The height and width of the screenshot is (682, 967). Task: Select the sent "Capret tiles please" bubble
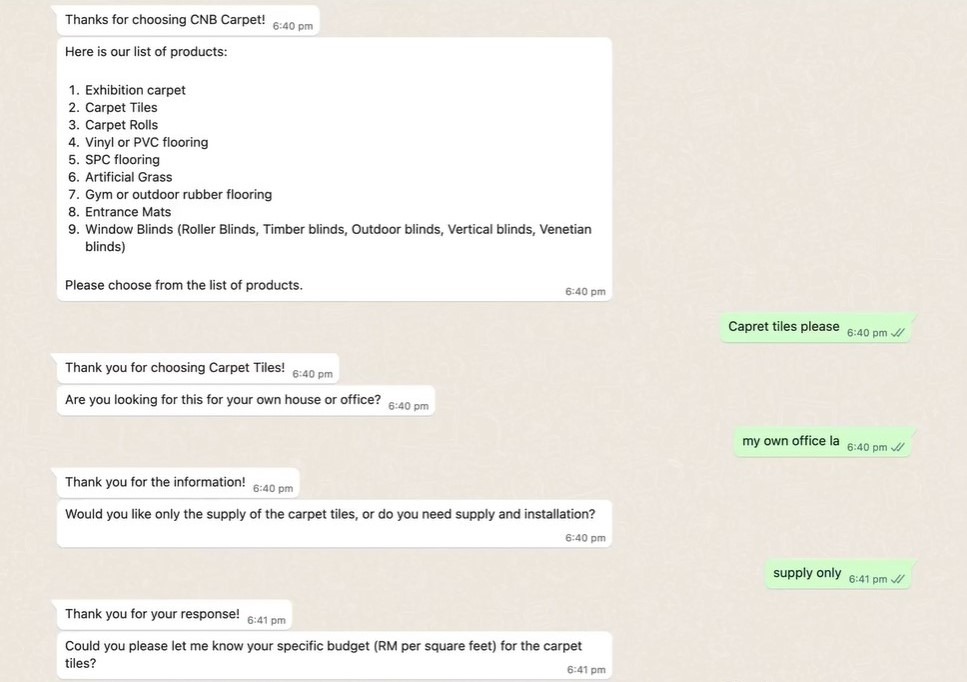coord(784,327)
